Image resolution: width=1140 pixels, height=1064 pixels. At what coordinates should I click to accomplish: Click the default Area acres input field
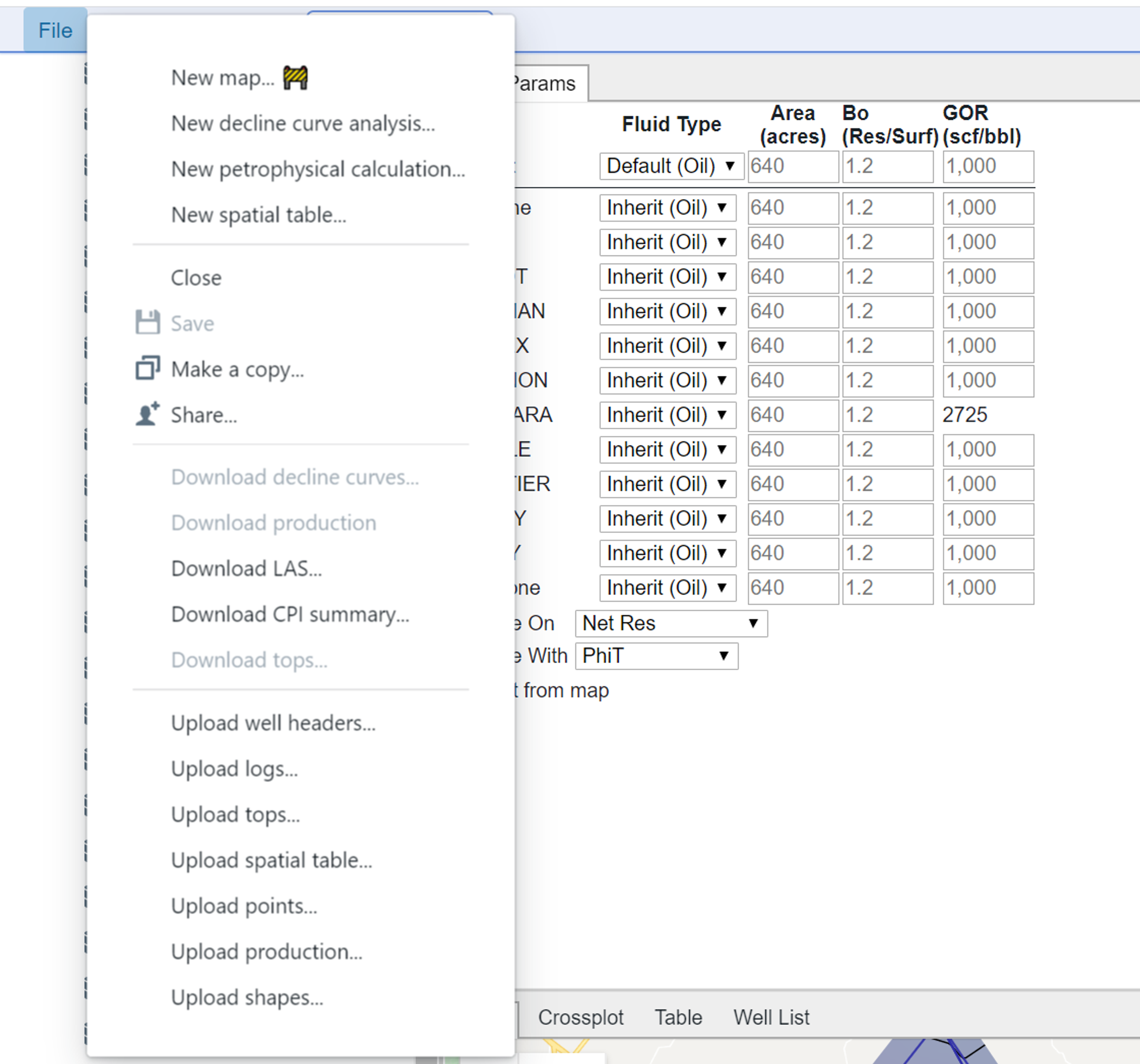tap(792, 166)
